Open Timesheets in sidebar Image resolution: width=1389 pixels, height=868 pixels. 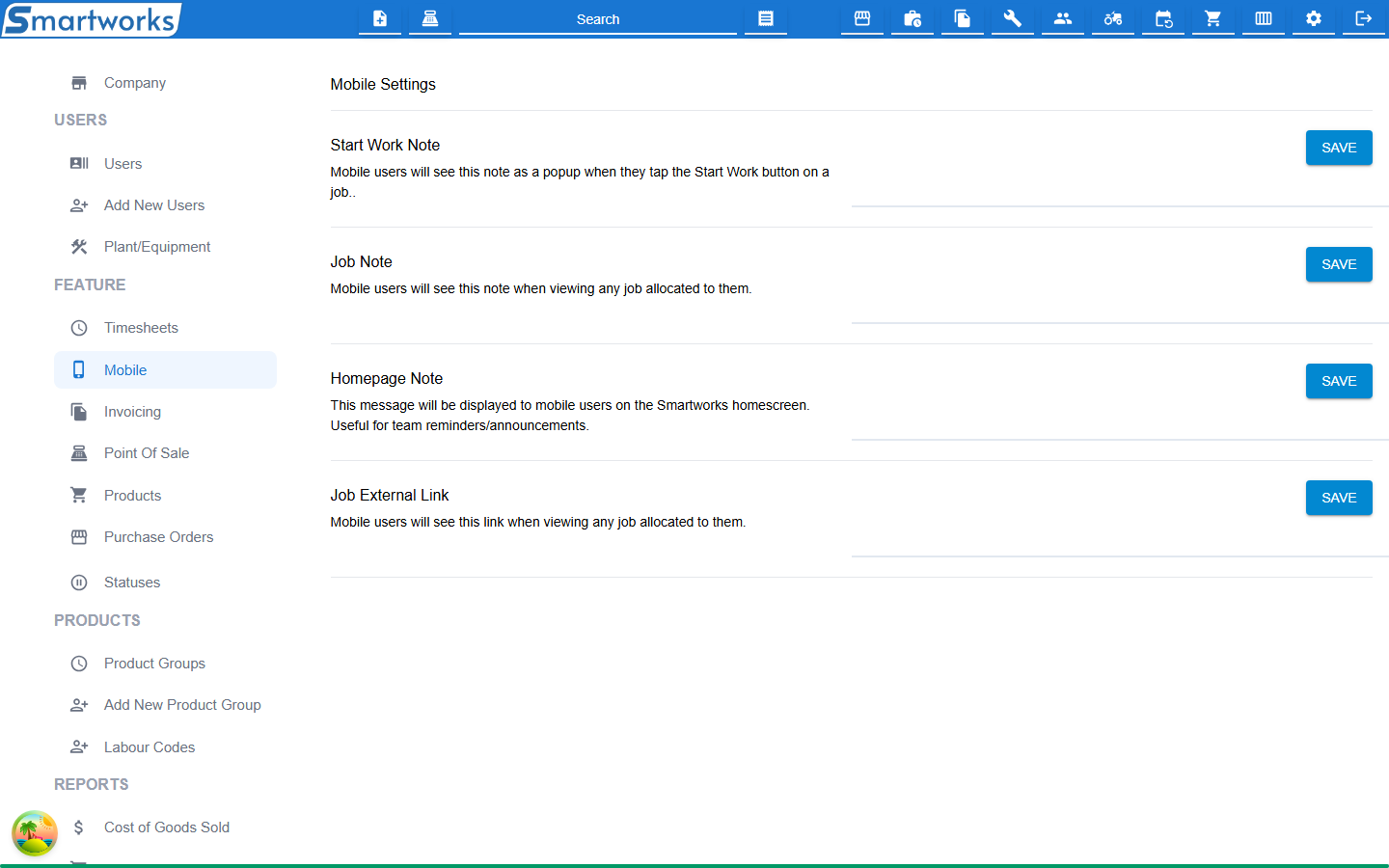(x=165, y=328)
